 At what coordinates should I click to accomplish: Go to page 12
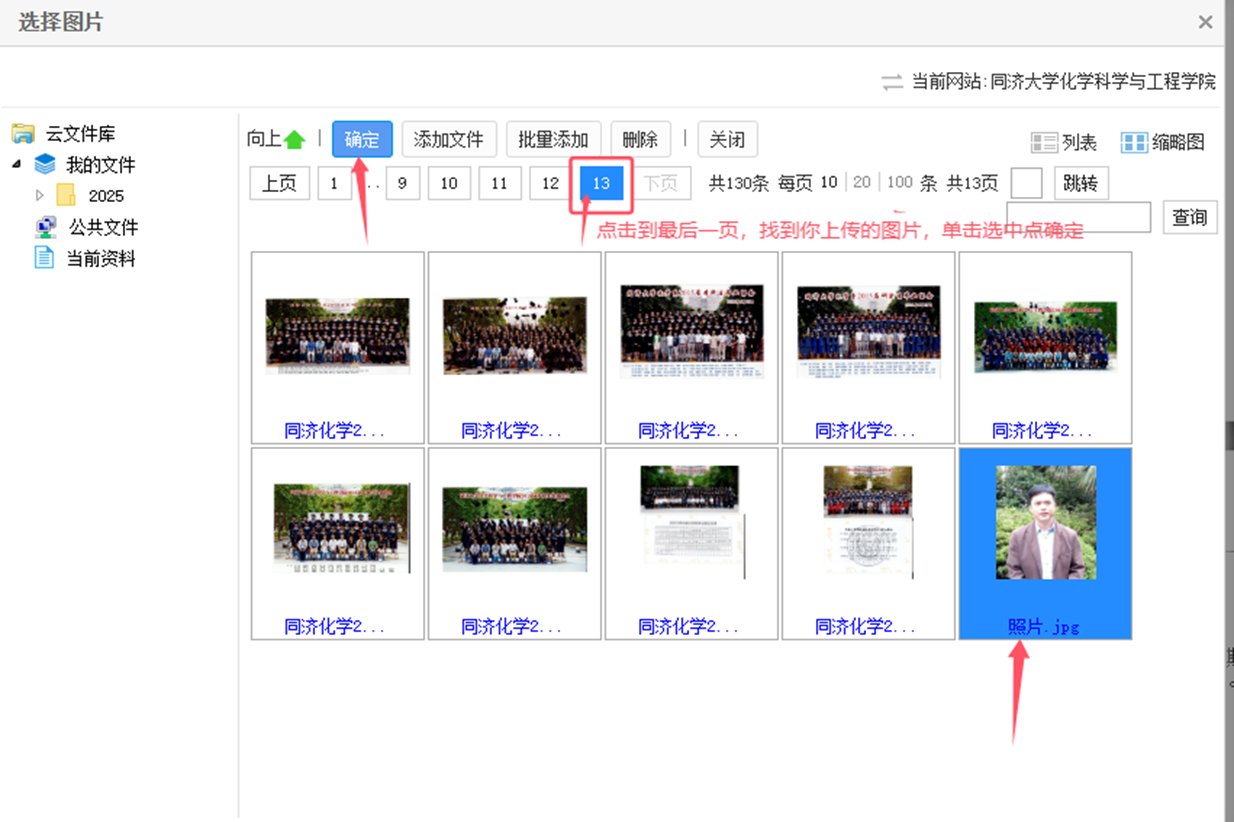click(x=550, y=184)
